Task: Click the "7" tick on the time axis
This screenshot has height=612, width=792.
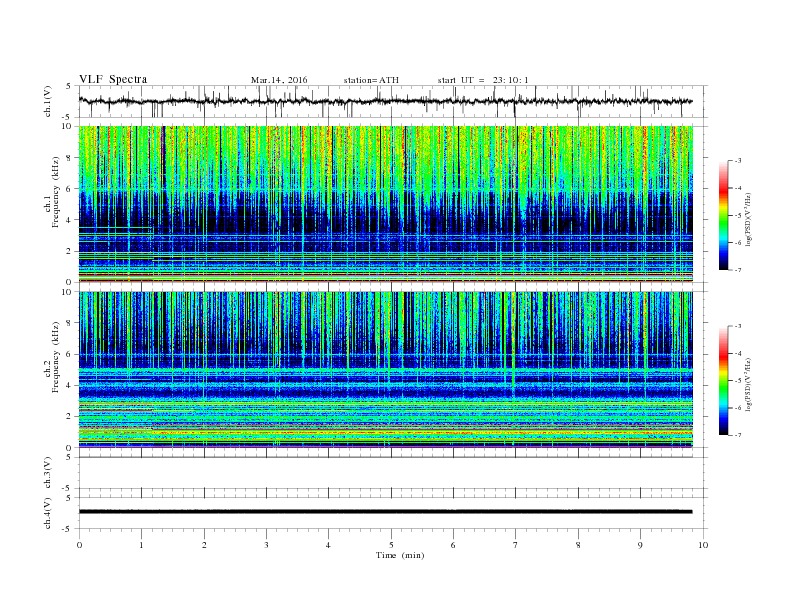Action: pos(516,545)
